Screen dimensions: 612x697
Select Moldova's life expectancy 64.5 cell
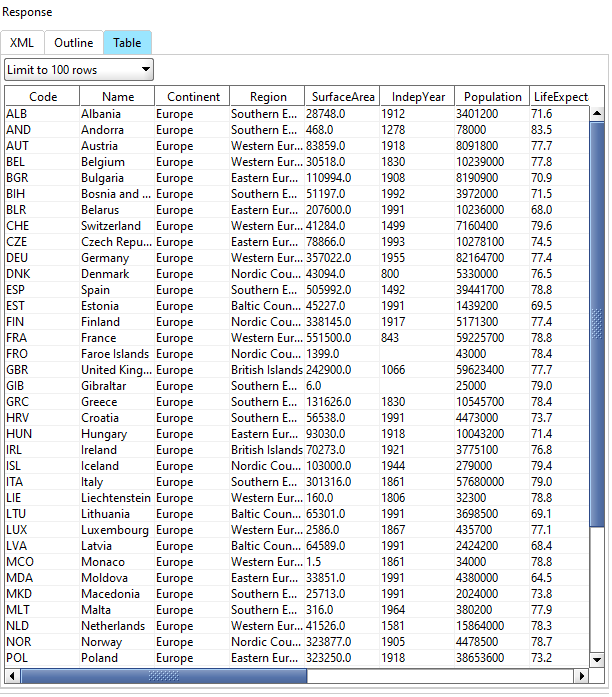(x=560, y=578)
